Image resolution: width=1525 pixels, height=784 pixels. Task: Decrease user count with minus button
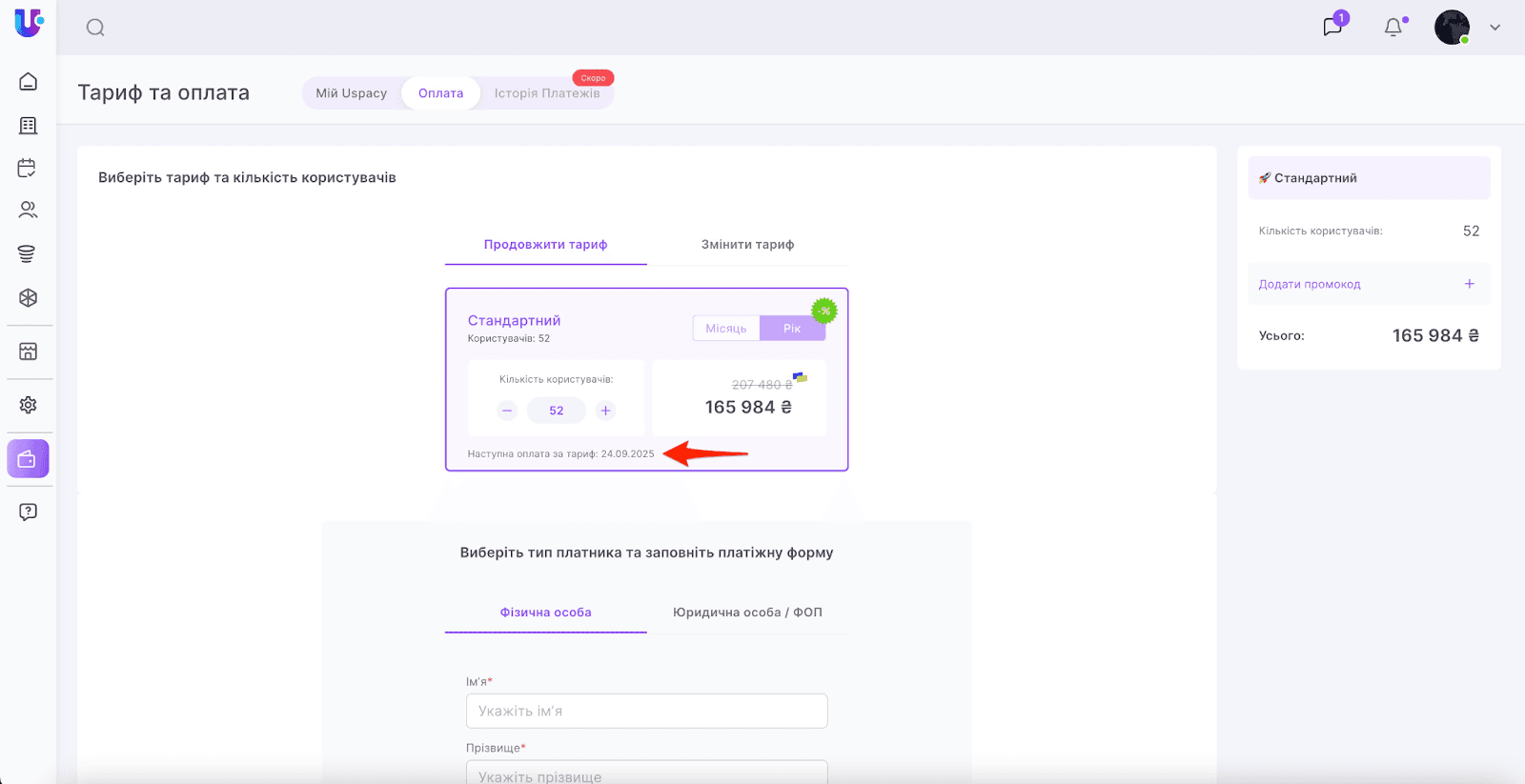(x=507, y=411)
